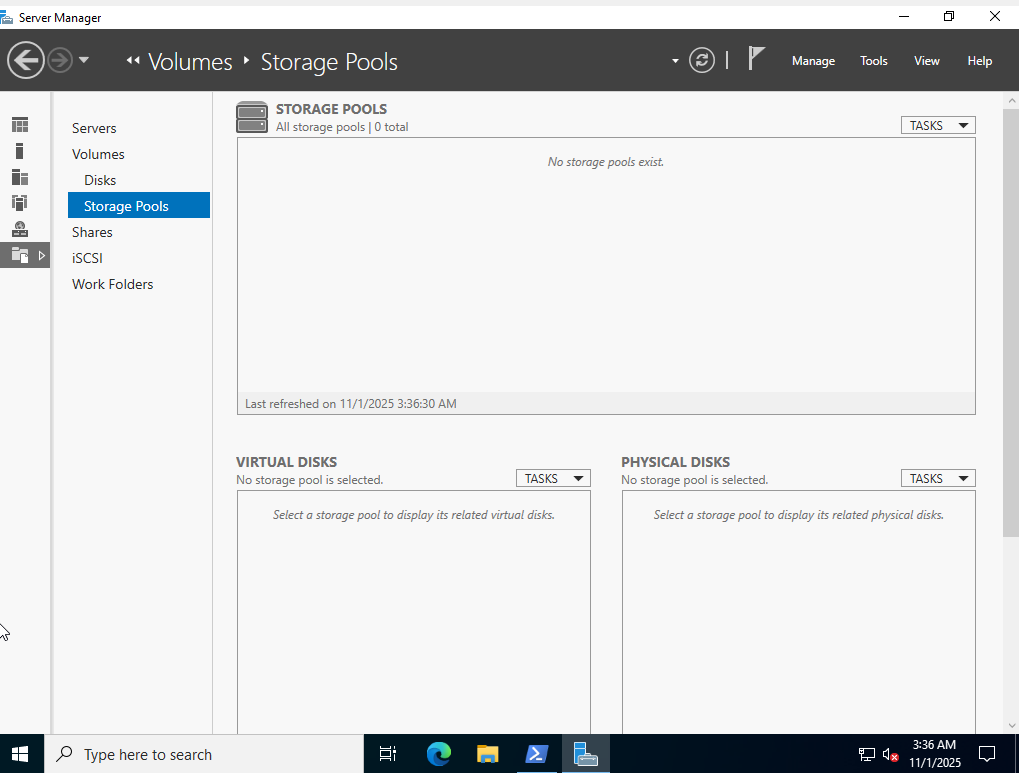Click the Refresh circular arrows icon
This screenshot has width=1019, height=773.
(x=702, y=61)
